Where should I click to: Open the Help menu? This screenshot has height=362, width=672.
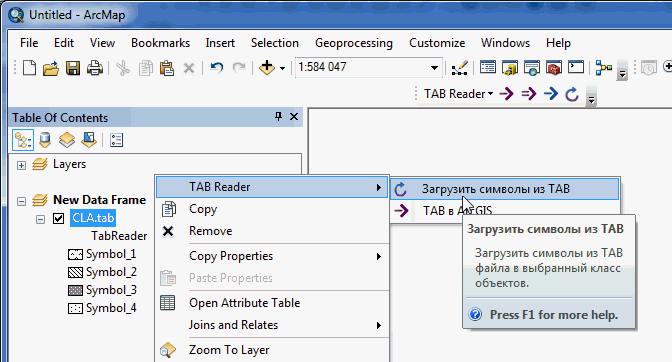tap(558, 43)
